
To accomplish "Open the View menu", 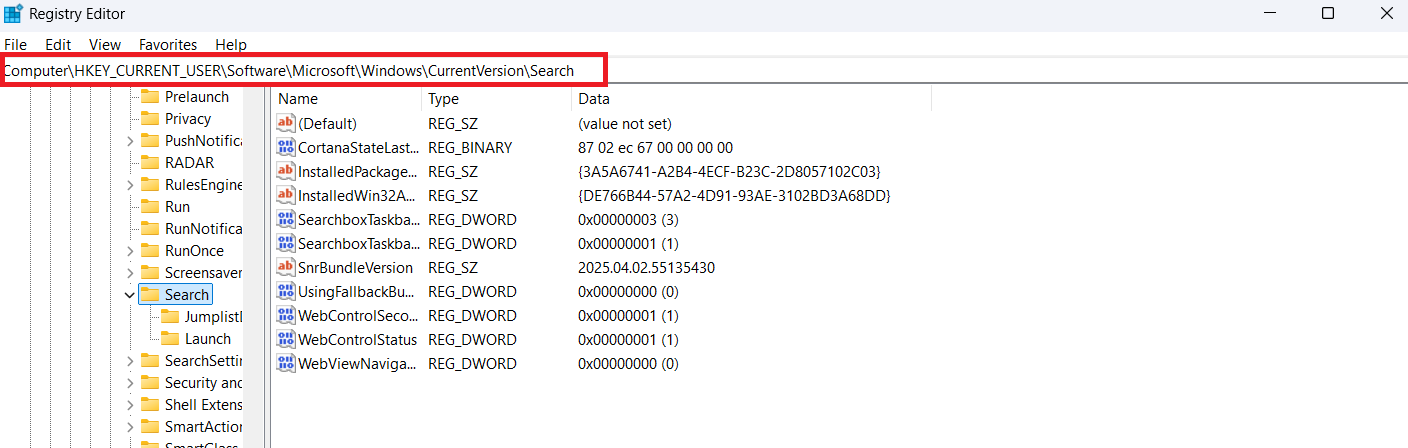I will [x=105, y=44].
